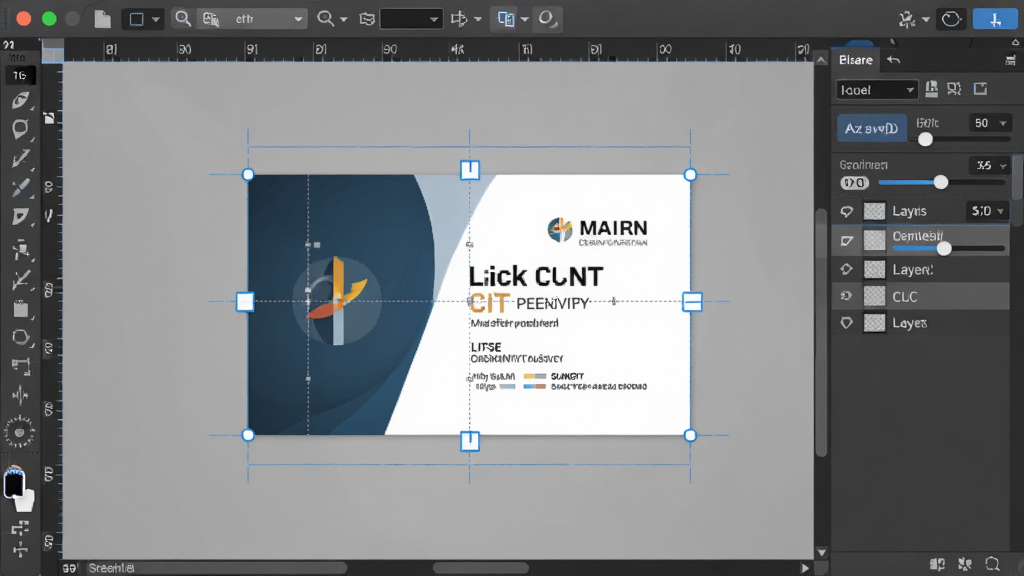This screenshot has height=576, width=1024.
Task: Click the 'Az awD' blue button
Action: pos(872,128)
